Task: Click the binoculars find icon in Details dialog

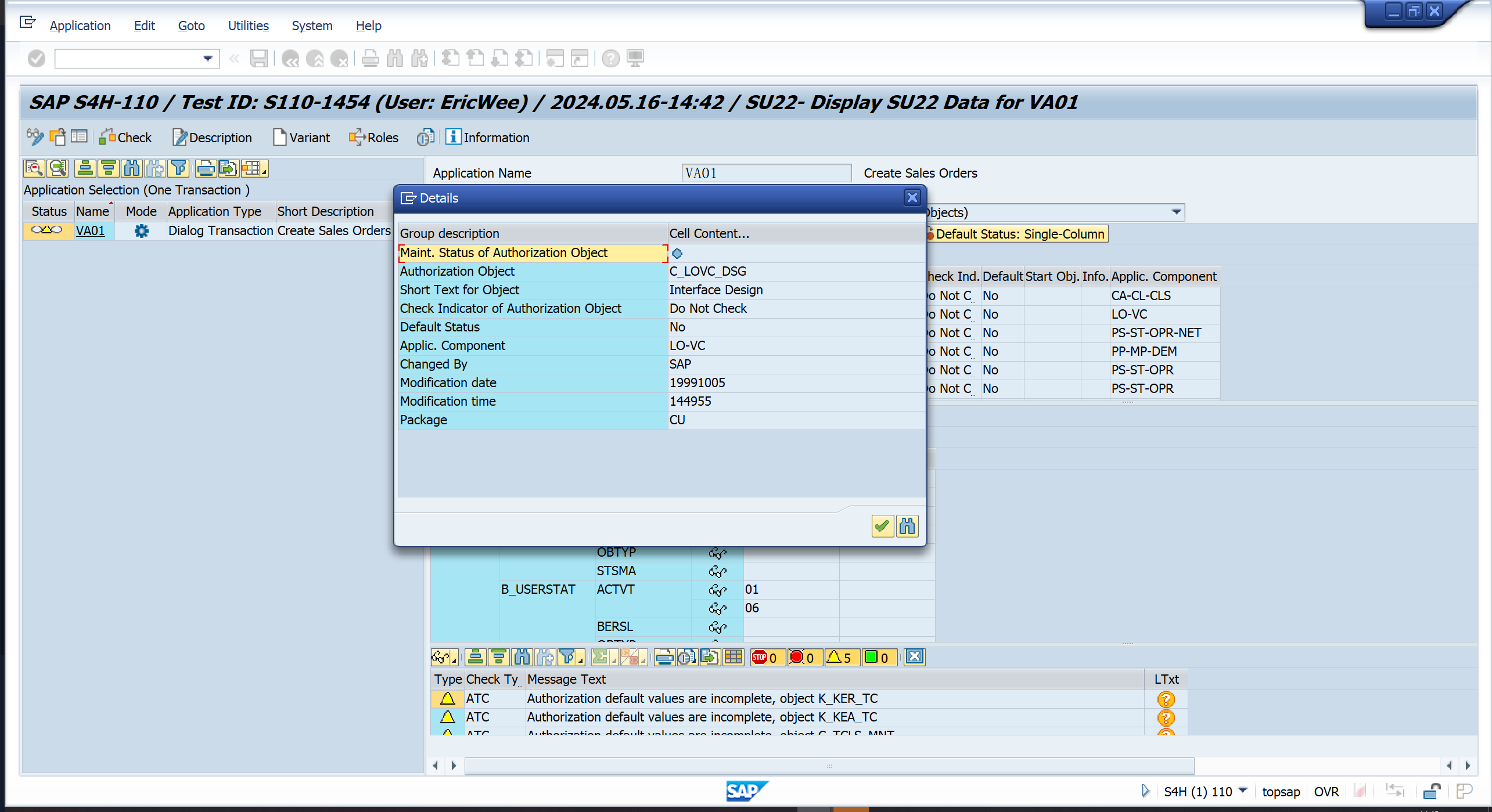Action: tap(907, 526)
